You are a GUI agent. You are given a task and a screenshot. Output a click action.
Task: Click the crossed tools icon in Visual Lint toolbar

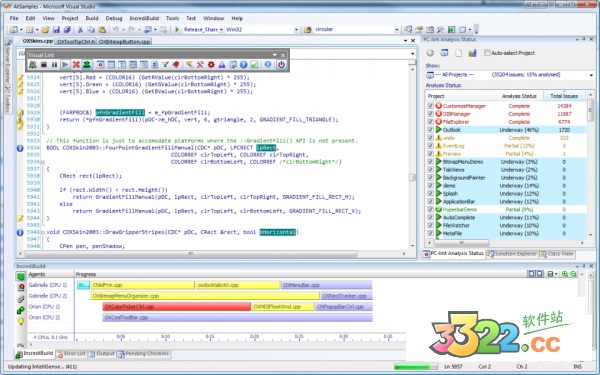point(200,65)
